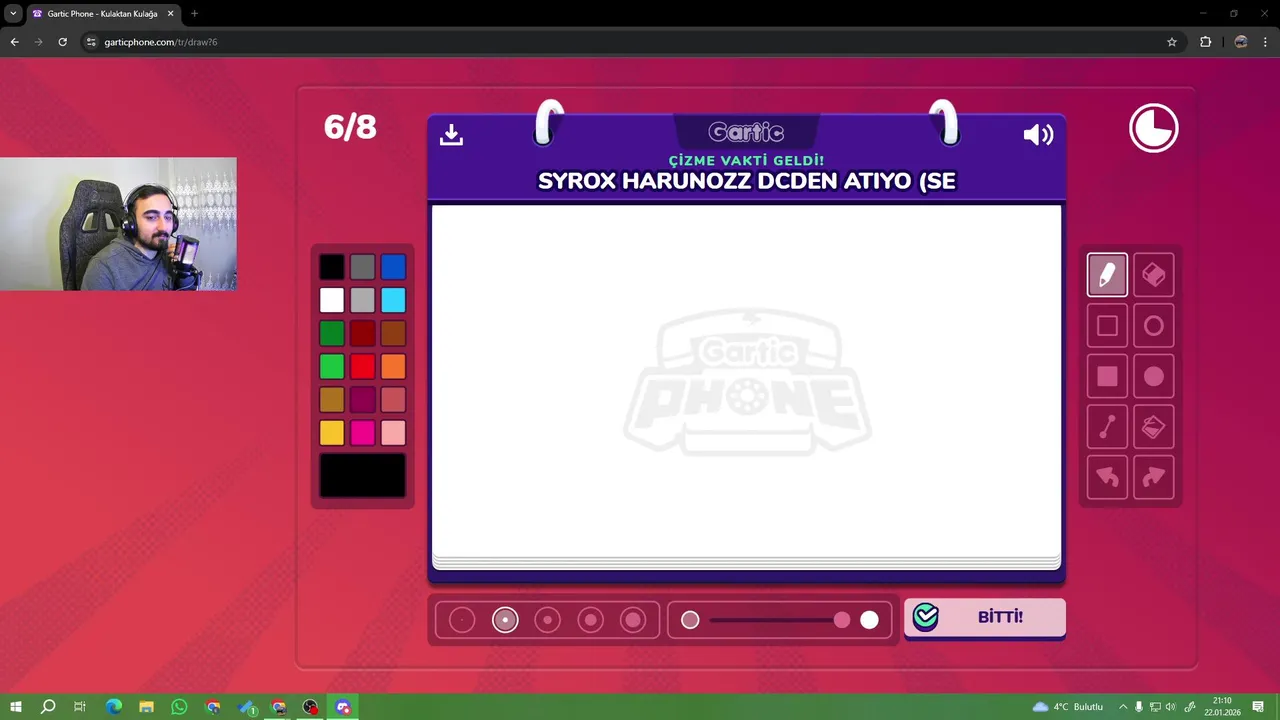Open the browser extensions puzzle icon
The height and width of the screenshot is (720, 1280).
click(x=1205, y=42)
